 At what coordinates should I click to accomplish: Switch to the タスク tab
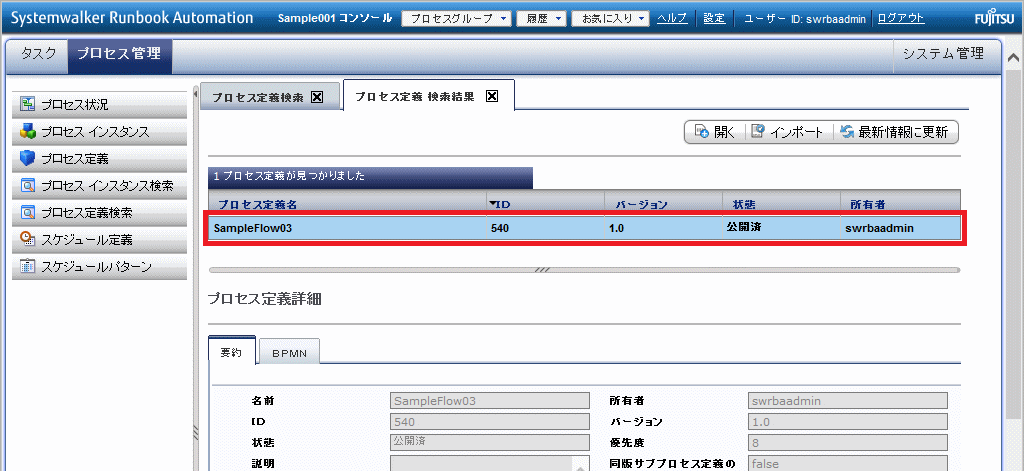click(39, 54)
